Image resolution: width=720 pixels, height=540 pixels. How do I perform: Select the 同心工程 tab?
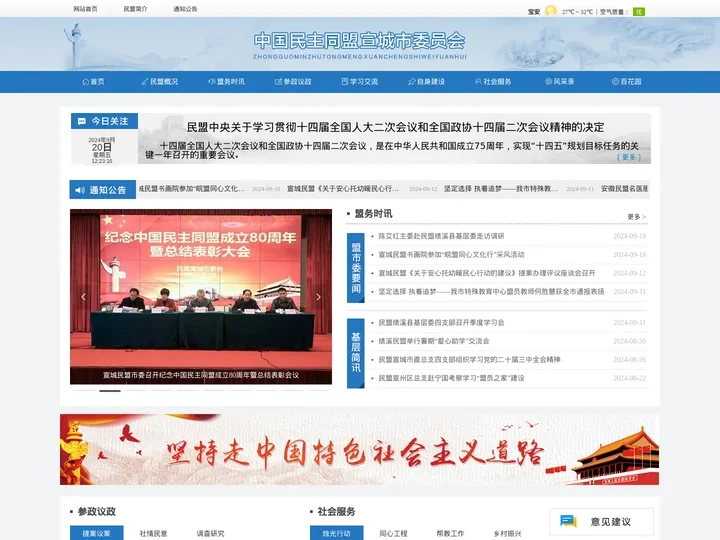394,533
